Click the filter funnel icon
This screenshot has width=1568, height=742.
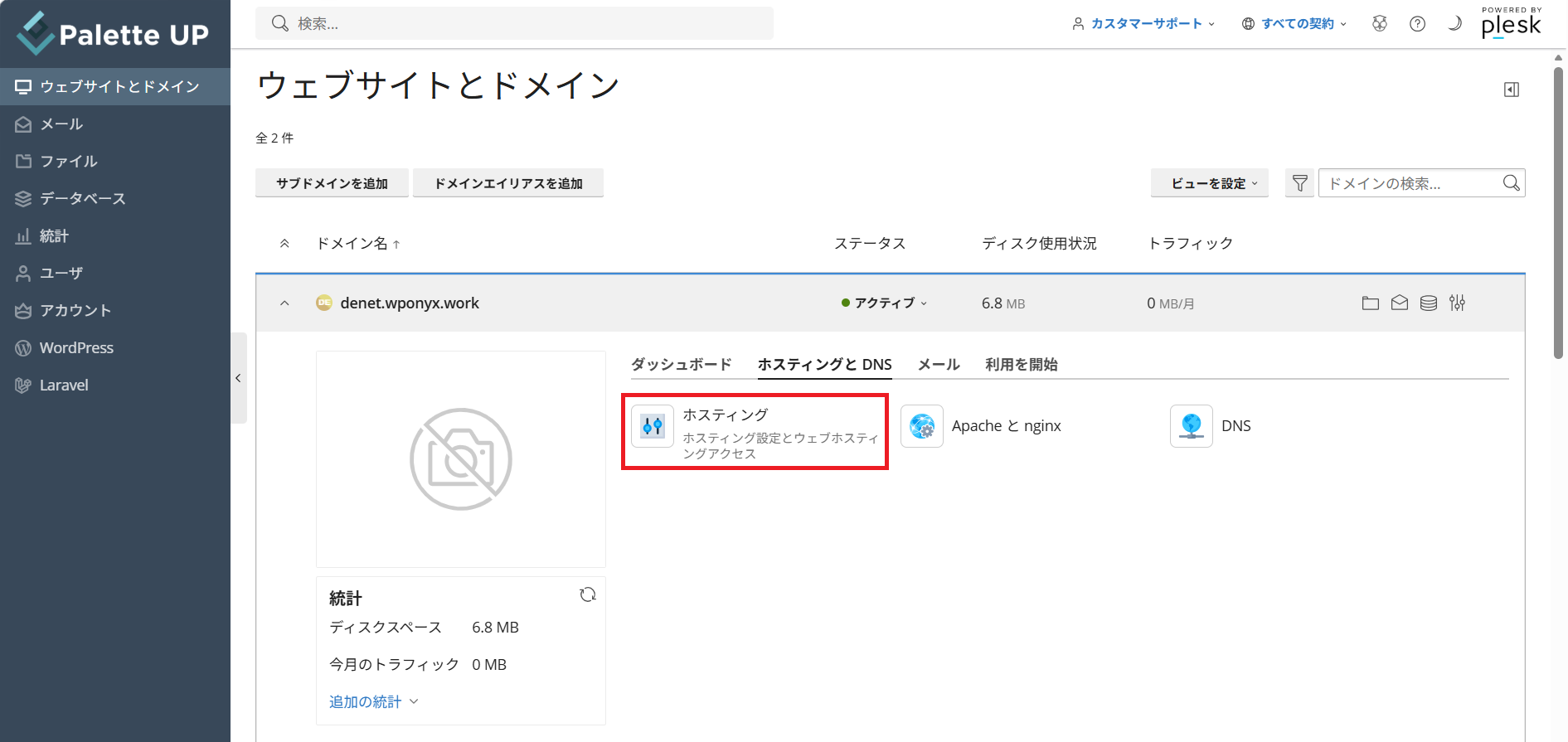[x=1299, y=183]
